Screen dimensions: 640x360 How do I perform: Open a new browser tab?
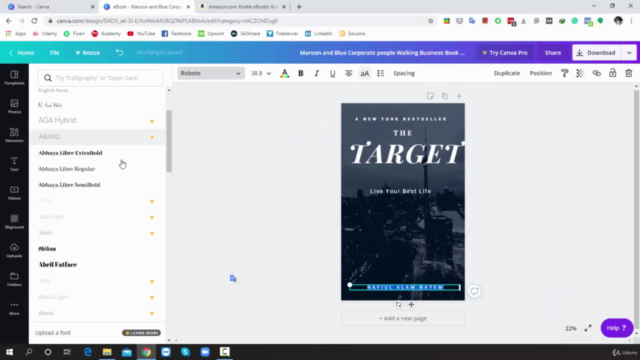(299, 7)
